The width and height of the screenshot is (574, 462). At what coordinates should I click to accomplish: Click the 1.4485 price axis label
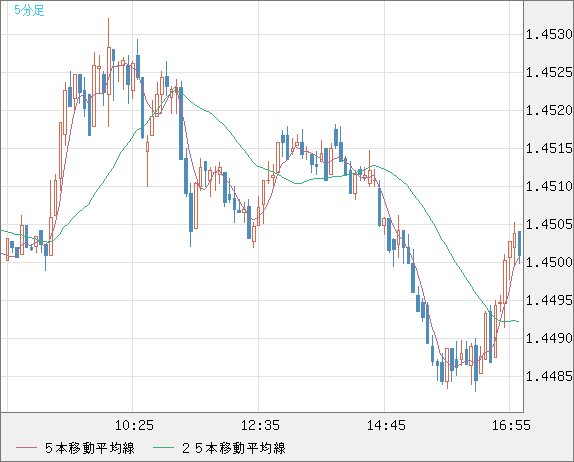pos(549,376)
